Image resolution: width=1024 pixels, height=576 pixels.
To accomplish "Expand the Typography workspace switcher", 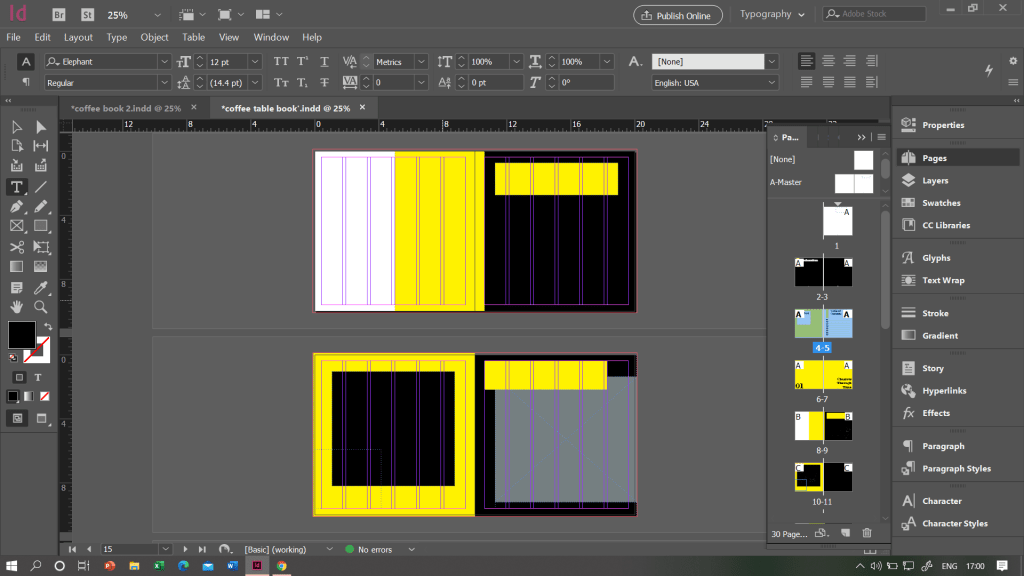I will point(773,15).
